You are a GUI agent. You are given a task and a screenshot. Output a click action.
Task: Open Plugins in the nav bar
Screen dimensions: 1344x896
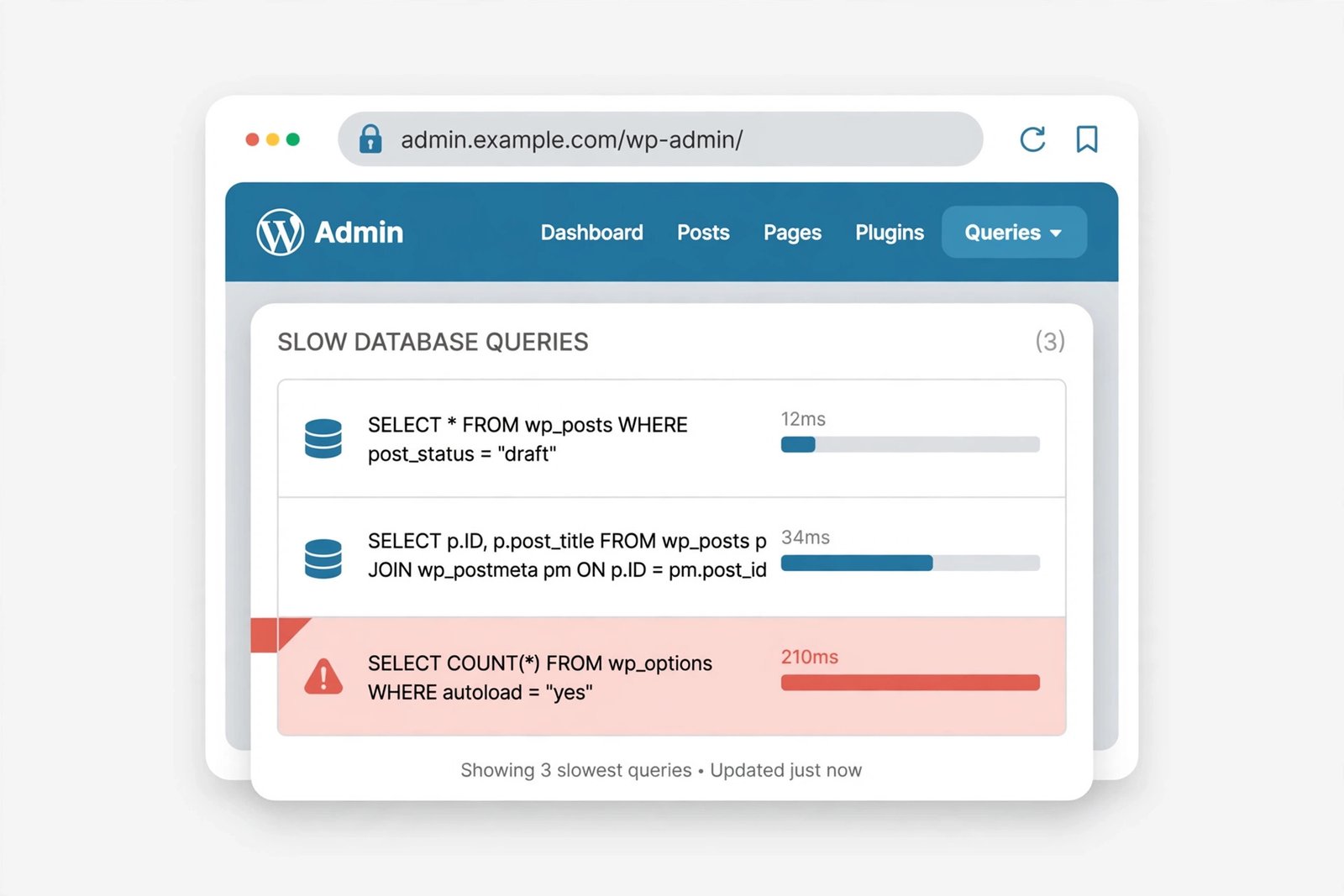click(x=890, y=233)
